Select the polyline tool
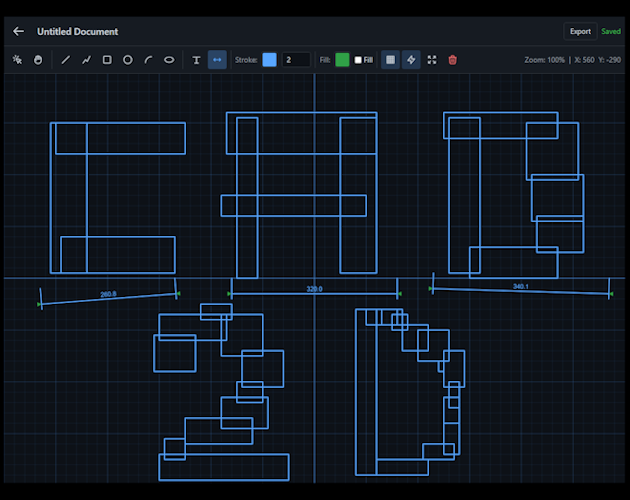Screen dimensions: 630x500 (86, 60)
